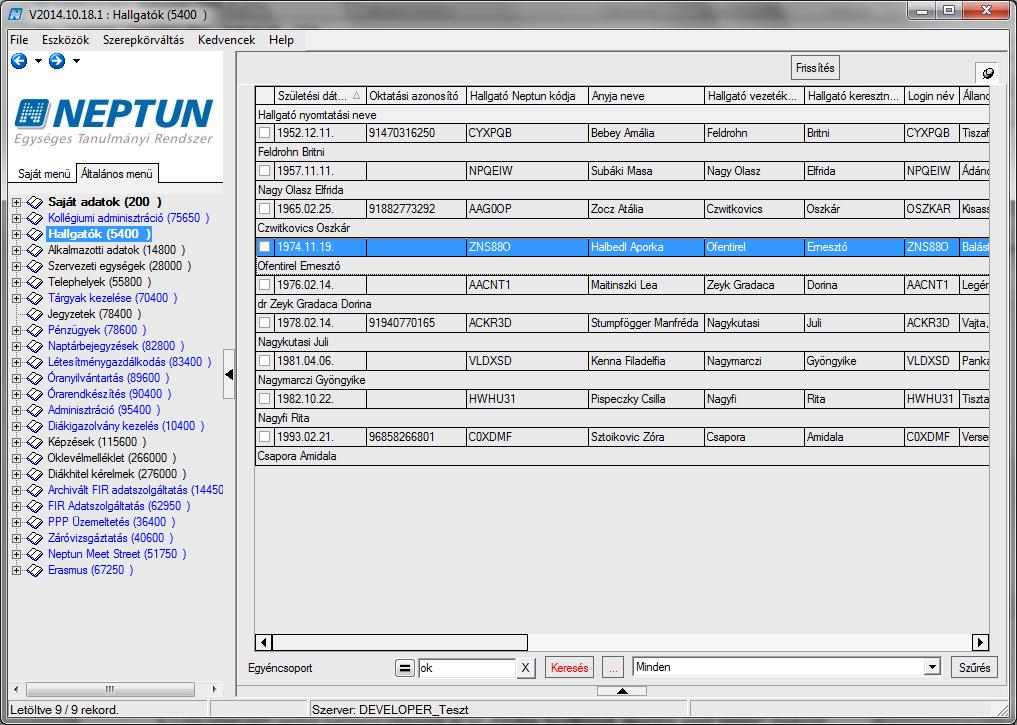The height and width of the screenshot is (725, 1017).
Task: Click the blue forward navigation arrow
Action: point(57,61)
